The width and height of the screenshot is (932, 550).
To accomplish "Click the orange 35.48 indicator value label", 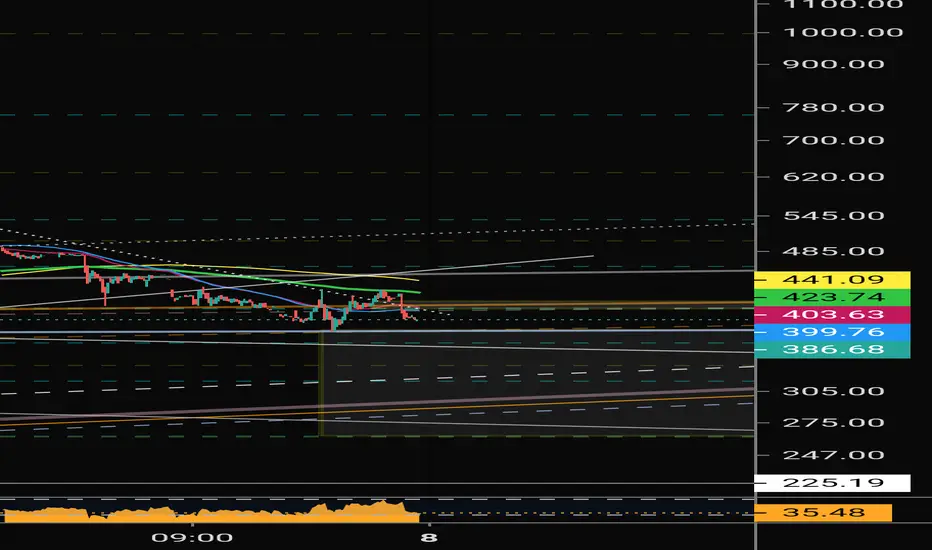I will pyautogui.click(x=823, y=513).
